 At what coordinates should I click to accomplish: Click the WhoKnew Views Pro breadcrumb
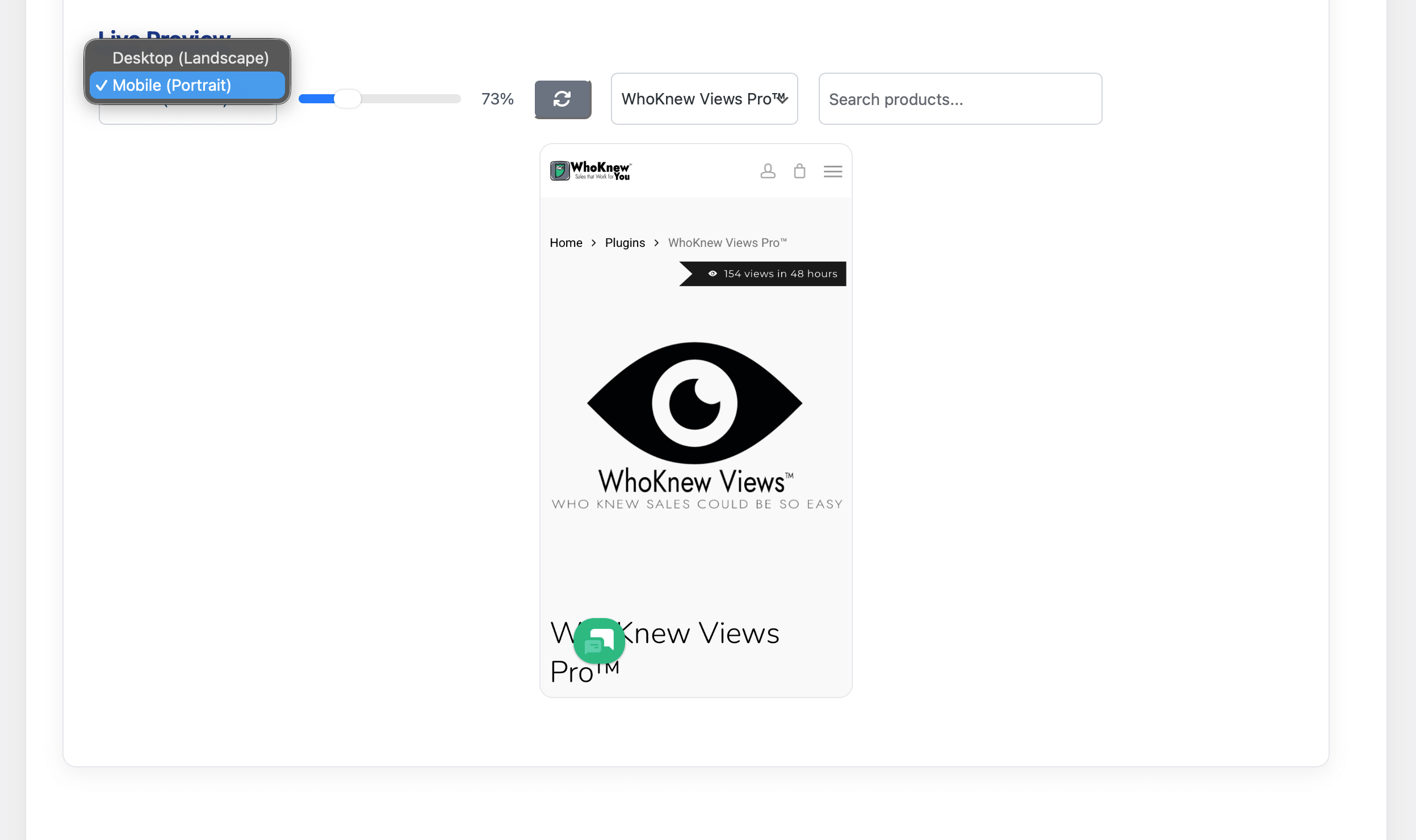pos(727,242)
